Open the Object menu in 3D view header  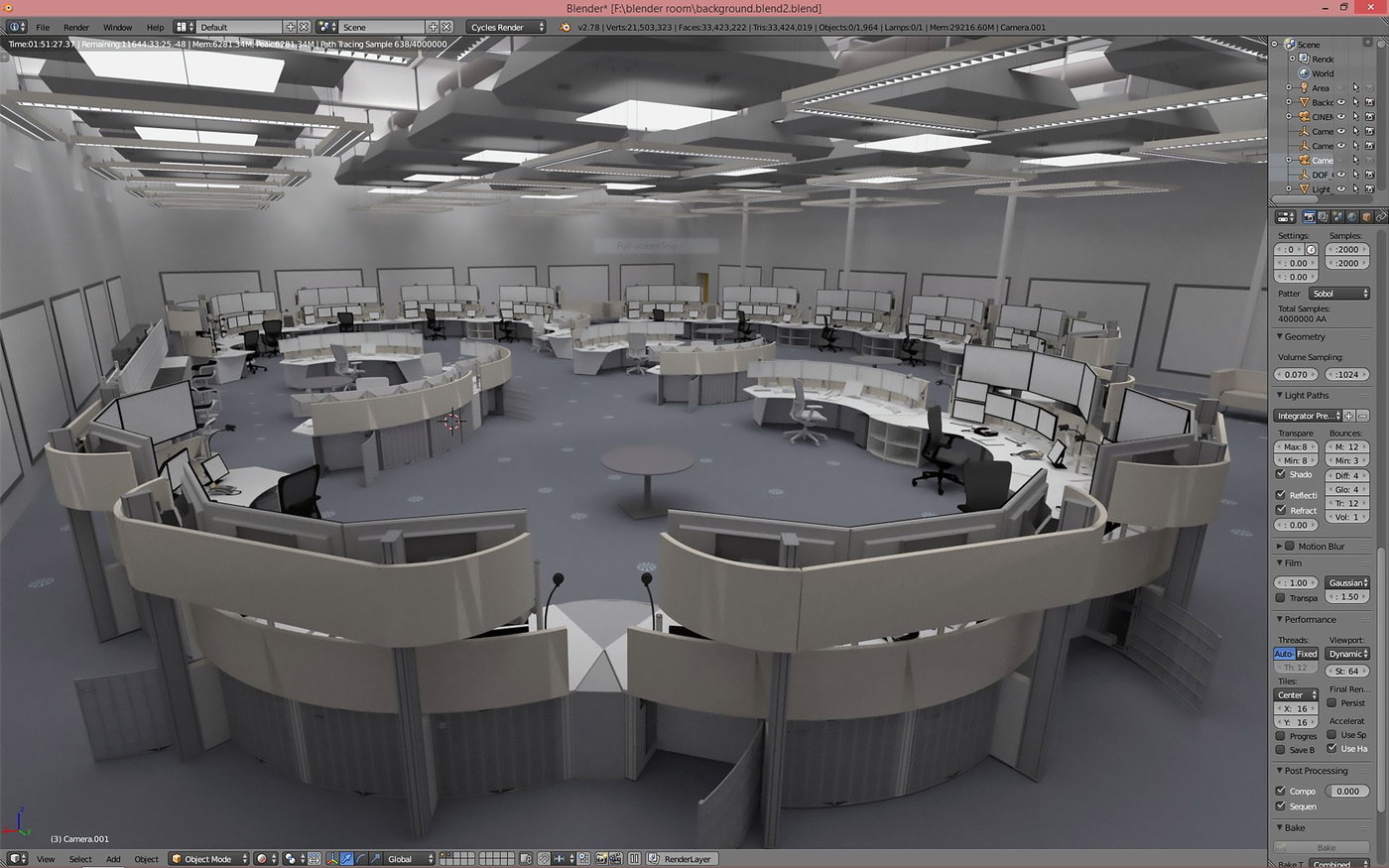[146, 859]
